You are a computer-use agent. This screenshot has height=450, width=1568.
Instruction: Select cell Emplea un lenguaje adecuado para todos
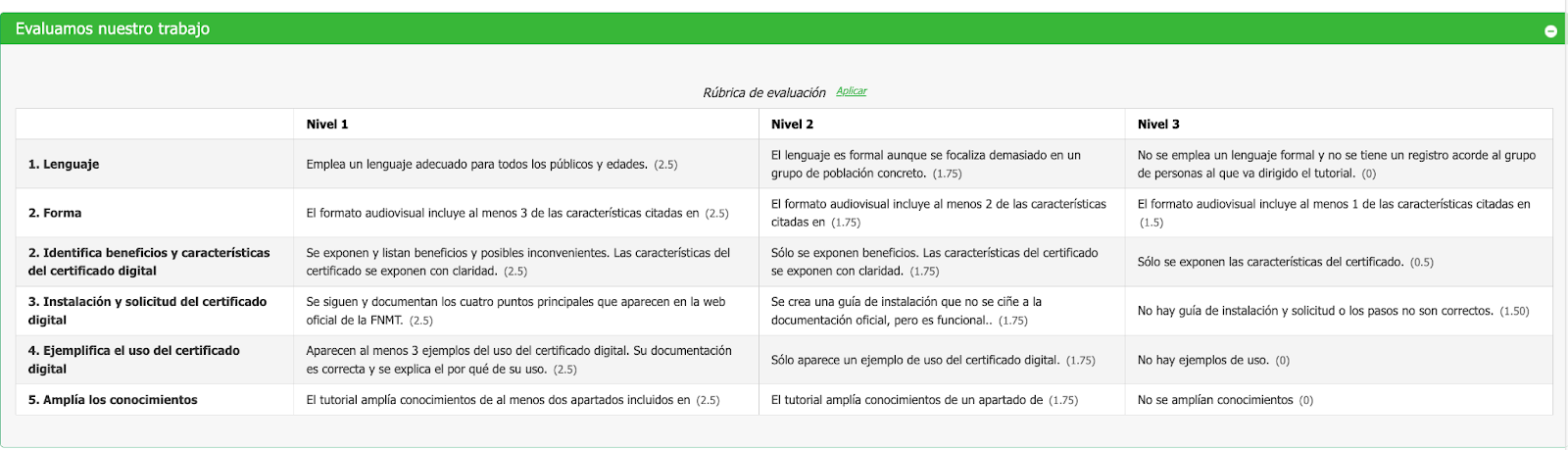[525, 164]
